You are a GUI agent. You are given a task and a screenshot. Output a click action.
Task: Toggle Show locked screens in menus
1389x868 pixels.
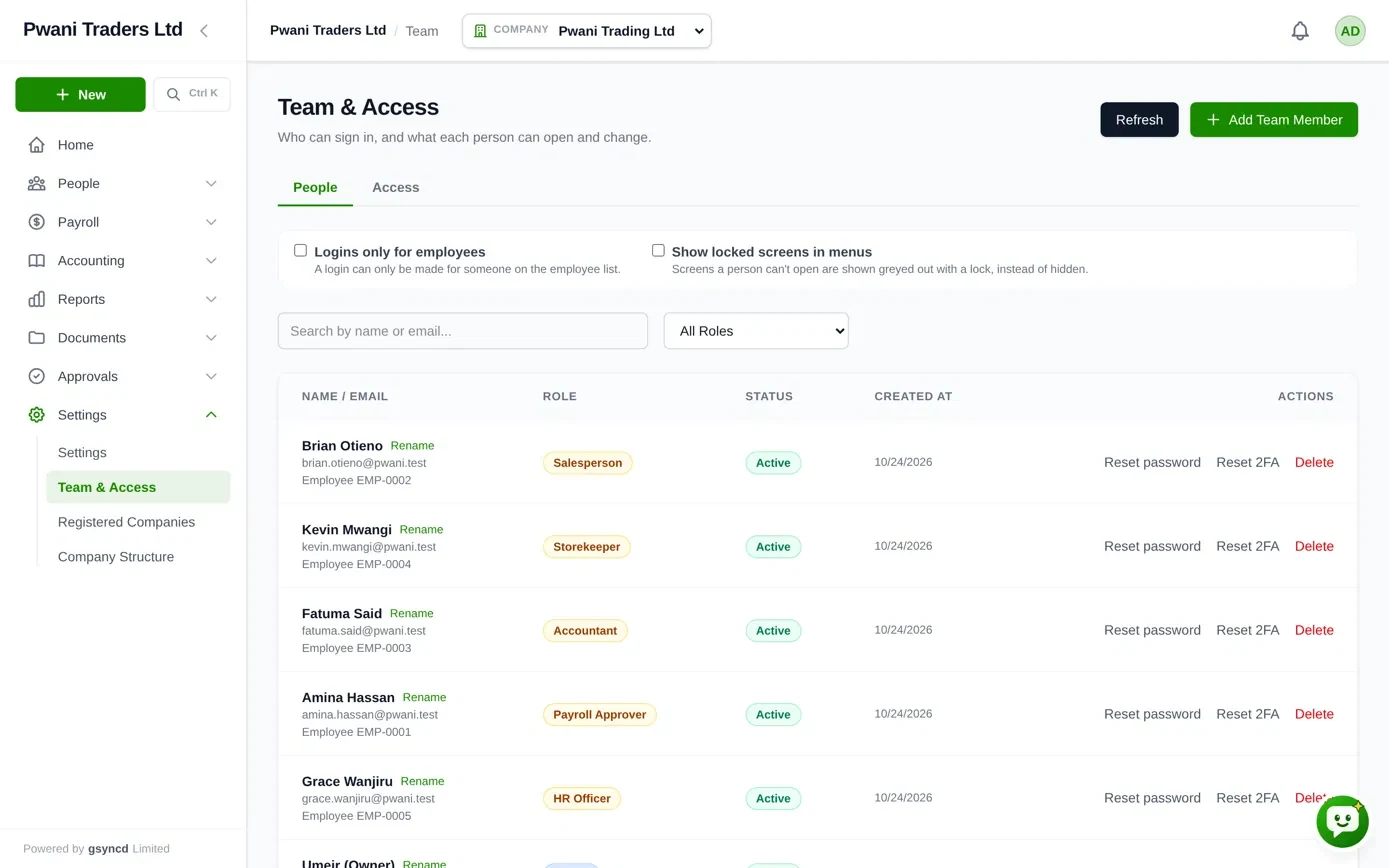coord(658,250)
